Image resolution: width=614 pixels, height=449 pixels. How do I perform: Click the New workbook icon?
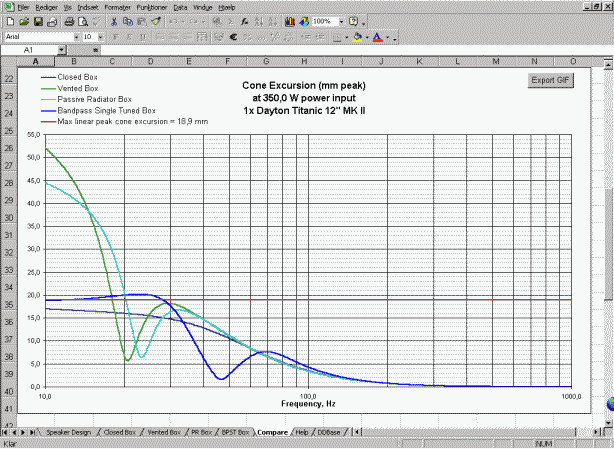(x=9, y=21)
